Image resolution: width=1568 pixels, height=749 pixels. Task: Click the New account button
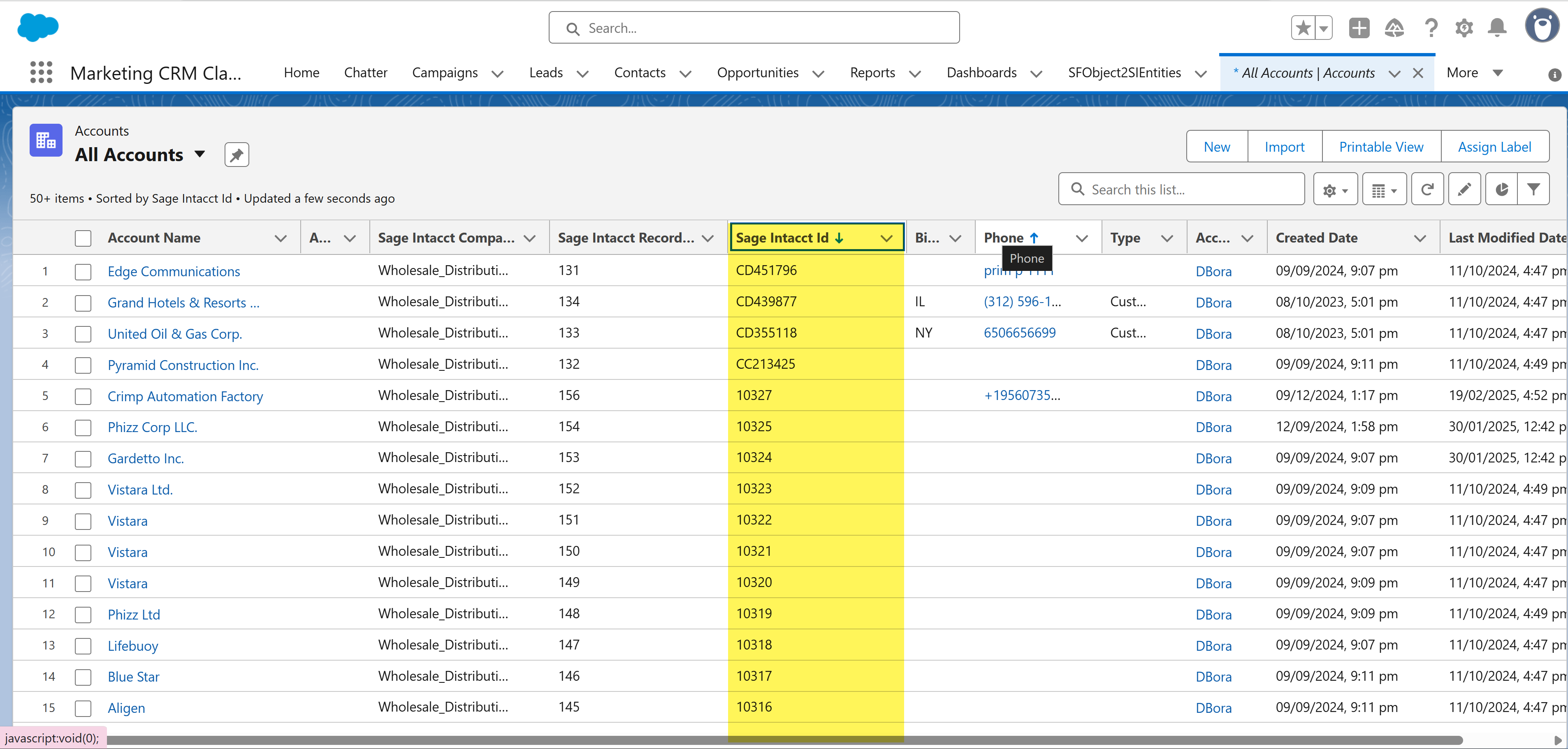tap(1217, 147)
